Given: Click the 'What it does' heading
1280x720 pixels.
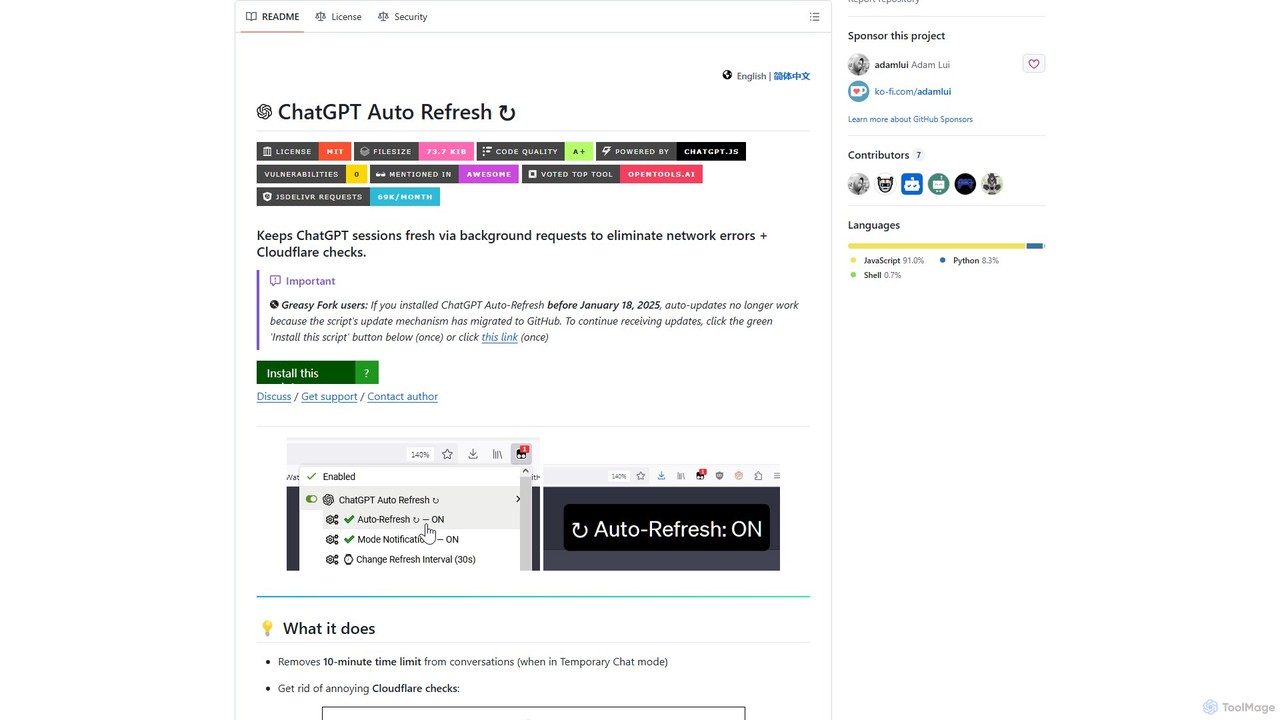Looking at the screenshot, I should point(317,628).
